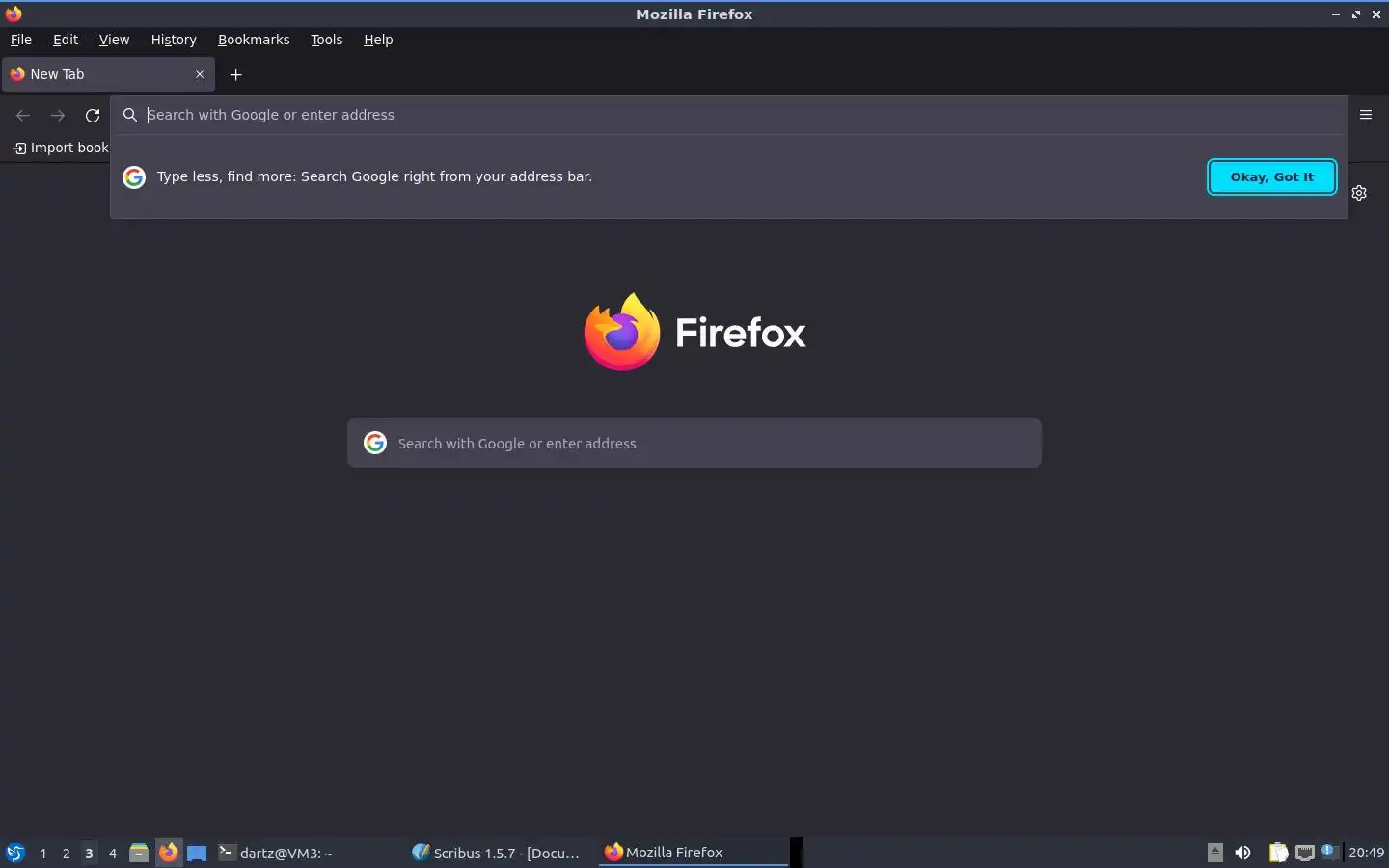Maximize the Firefox window
The image size is (1389, 868).
pyautogui.click(x=1356, y=14)
